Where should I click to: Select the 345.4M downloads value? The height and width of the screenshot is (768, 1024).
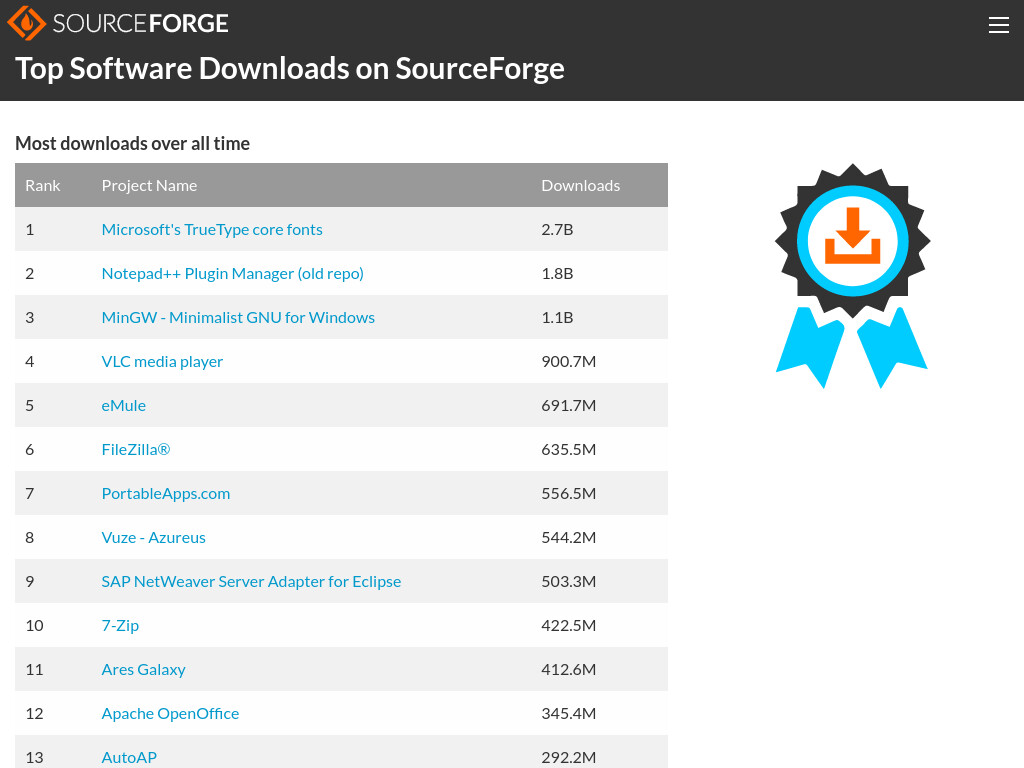[569, 713]
